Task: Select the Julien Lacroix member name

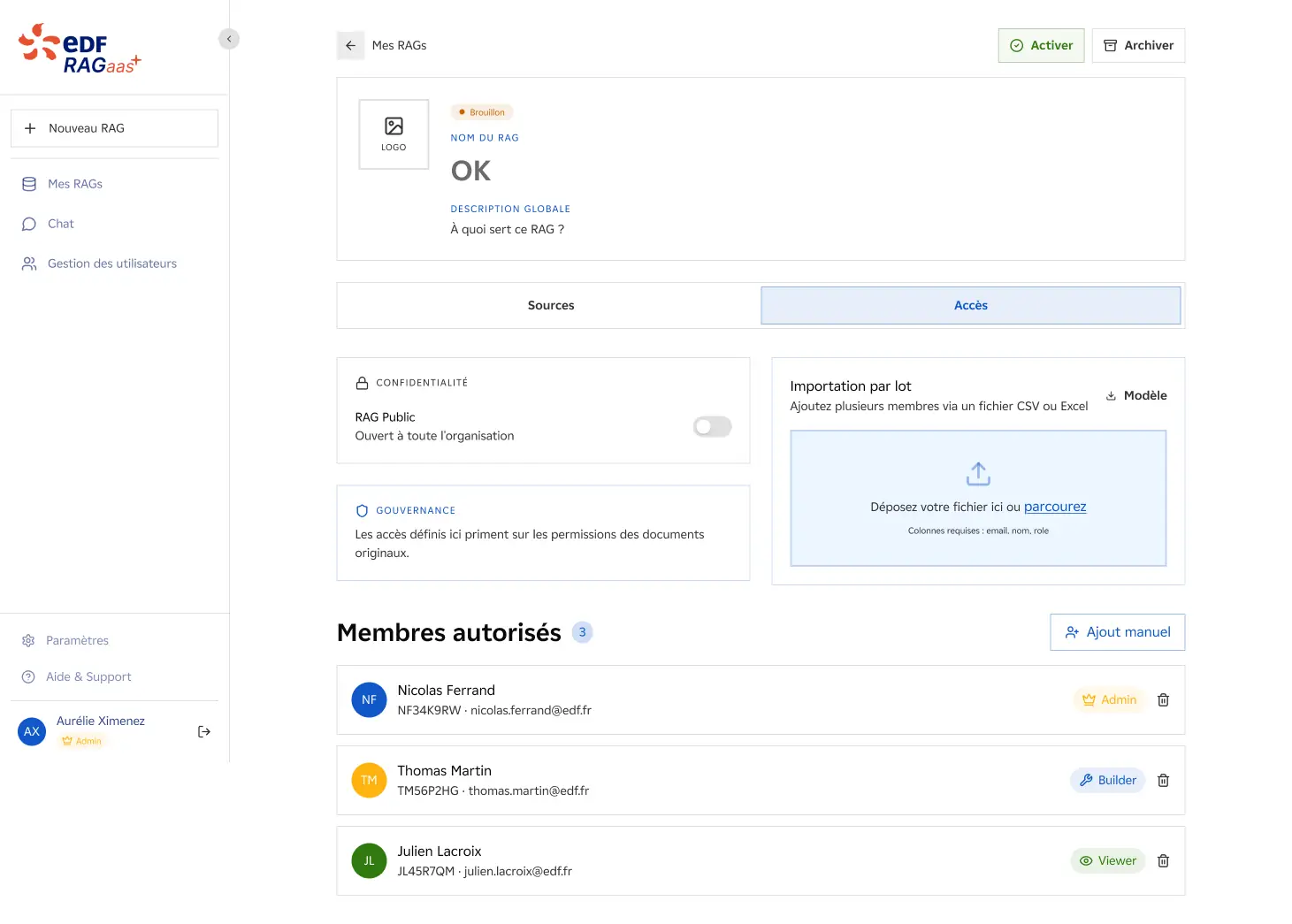Action: pyautogui.click(x=440, y=851)
